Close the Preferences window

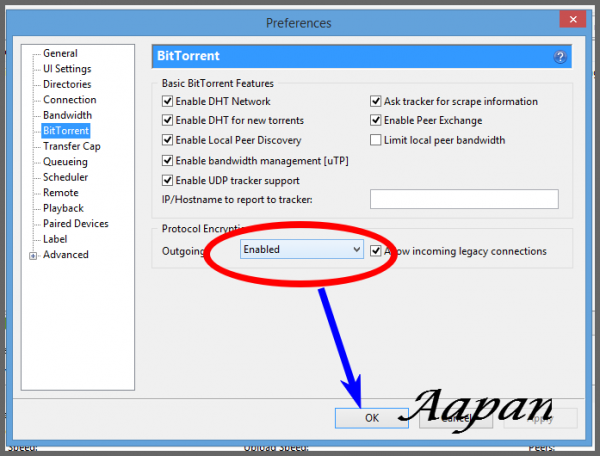(572, 19)
